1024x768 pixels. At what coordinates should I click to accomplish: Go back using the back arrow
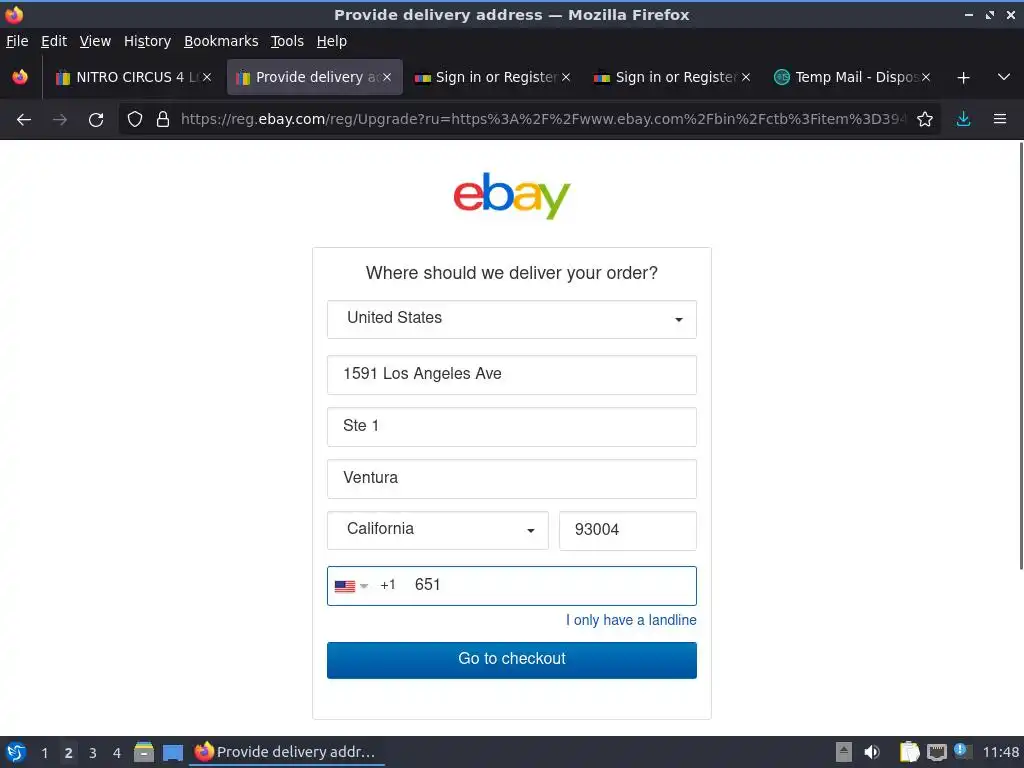[24, 120]
